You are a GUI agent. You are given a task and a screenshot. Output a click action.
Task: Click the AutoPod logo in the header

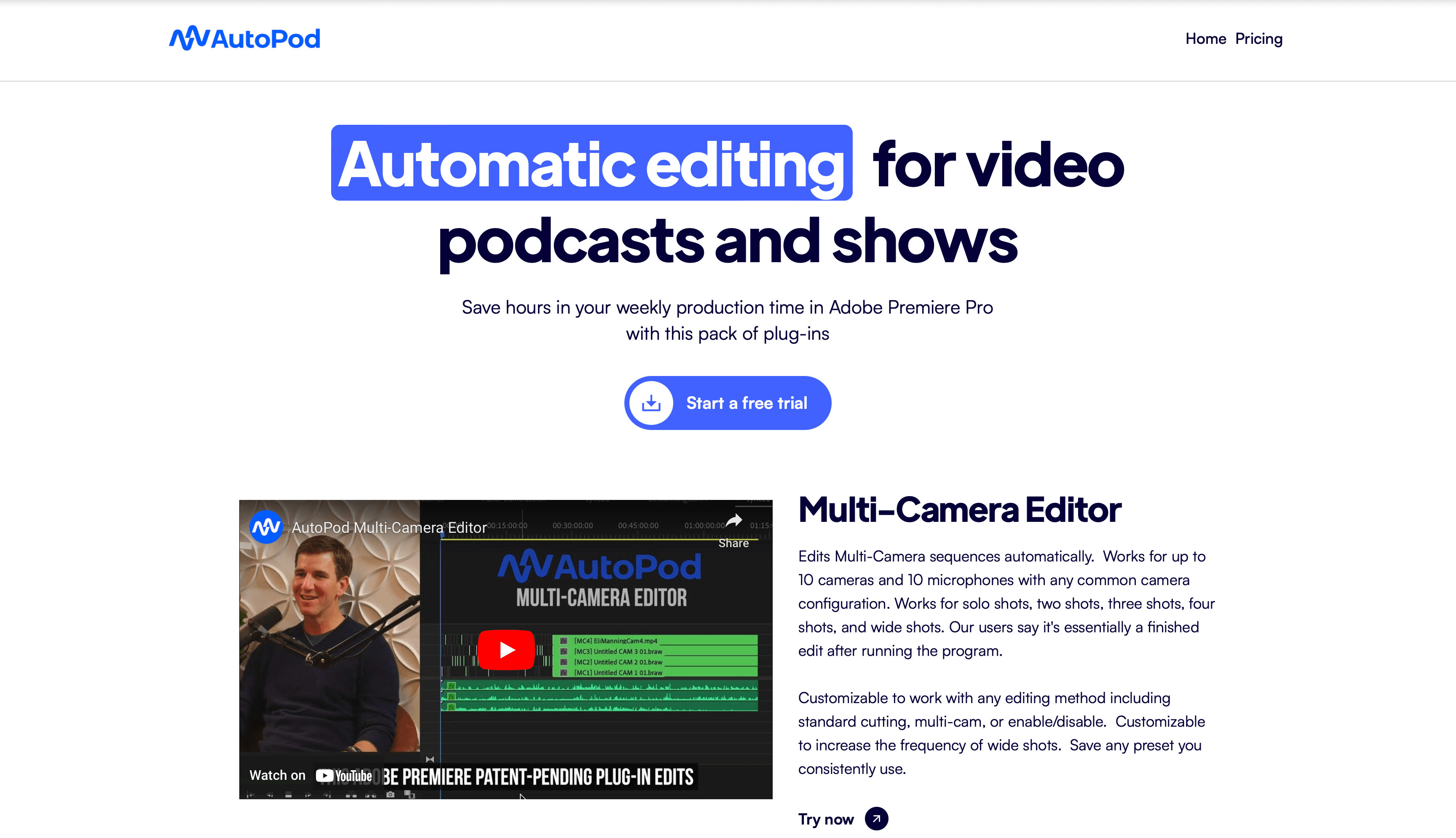244,38
